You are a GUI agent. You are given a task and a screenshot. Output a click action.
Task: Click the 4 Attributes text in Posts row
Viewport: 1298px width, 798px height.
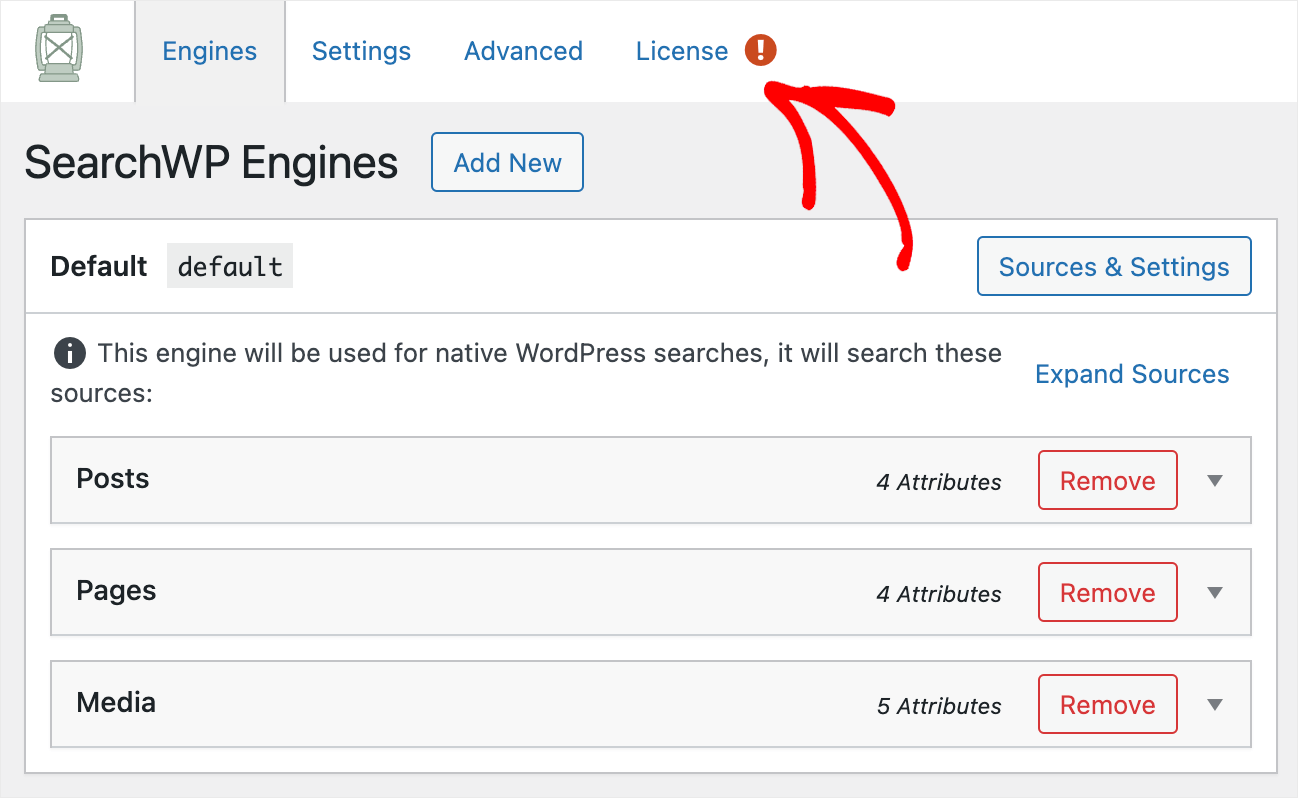tap(939, 482)
